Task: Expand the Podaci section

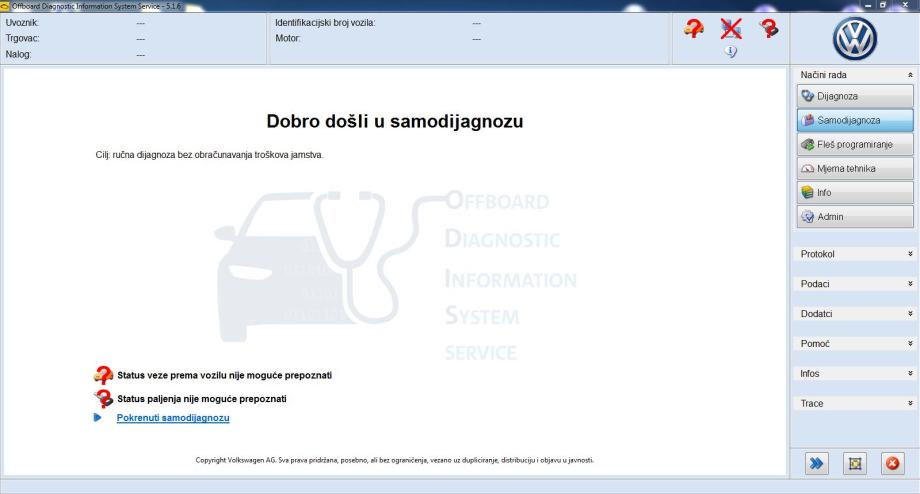Action: tap(910, 284)
